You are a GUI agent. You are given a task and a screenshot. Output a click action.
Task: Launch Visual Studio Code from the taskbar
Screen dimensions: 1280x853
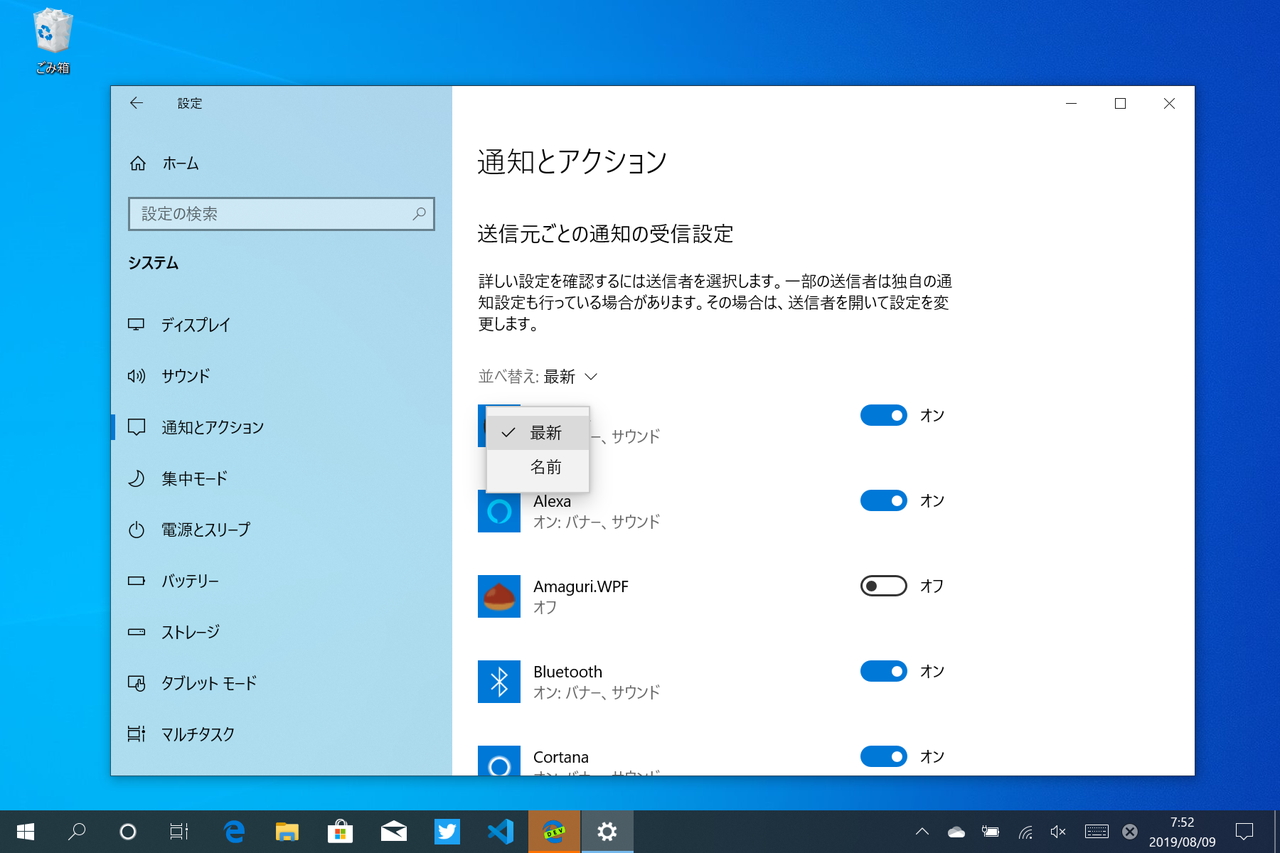pyautogui.click(x=500, y=831)
